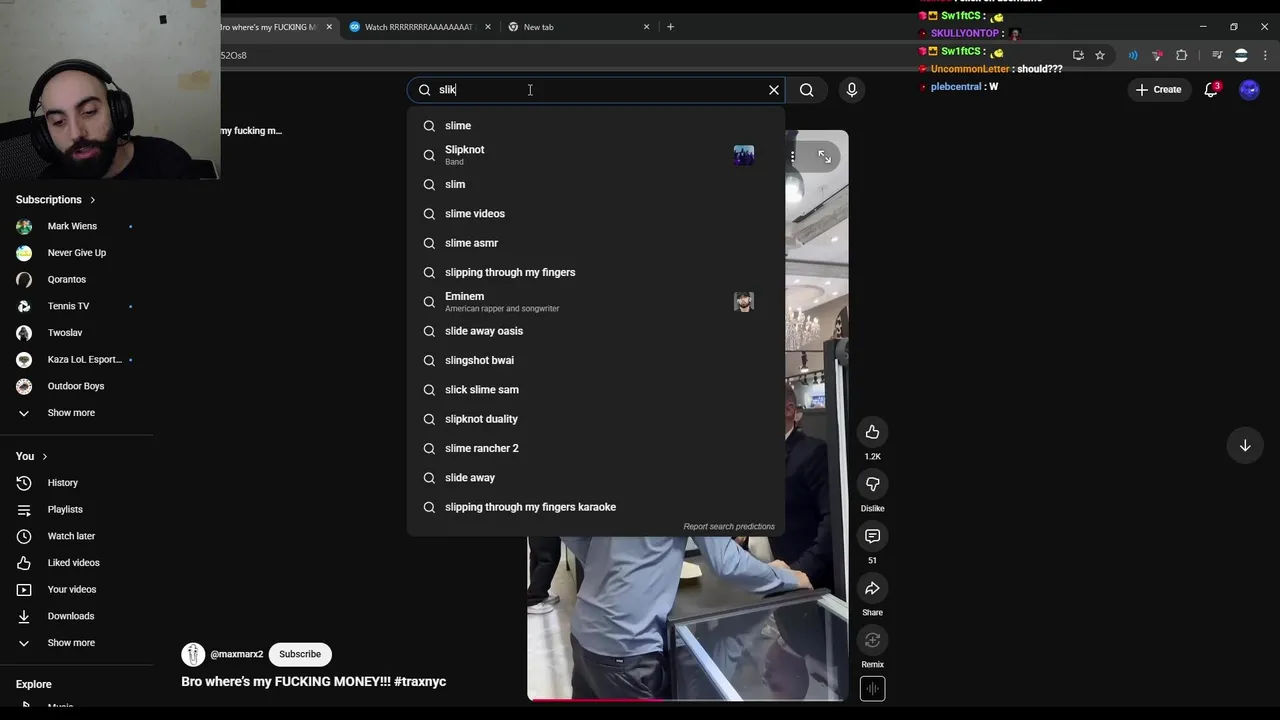Remix this Short
The height and width of the screenshot is (720, 1280).
point(872,640)
